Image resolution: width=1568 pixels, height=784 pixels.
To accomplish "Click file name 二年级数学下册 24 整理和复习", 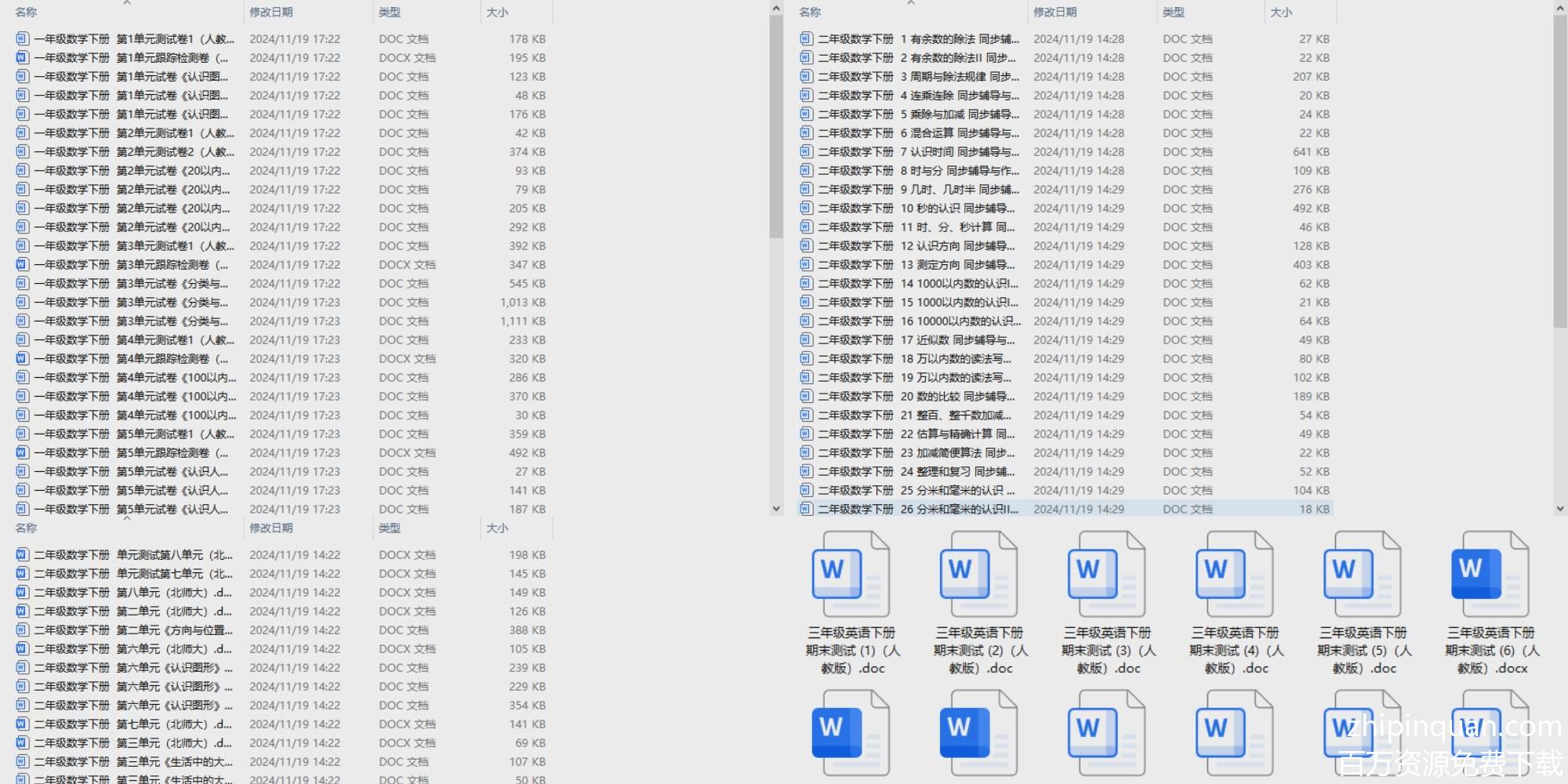I will coord(916,471).
